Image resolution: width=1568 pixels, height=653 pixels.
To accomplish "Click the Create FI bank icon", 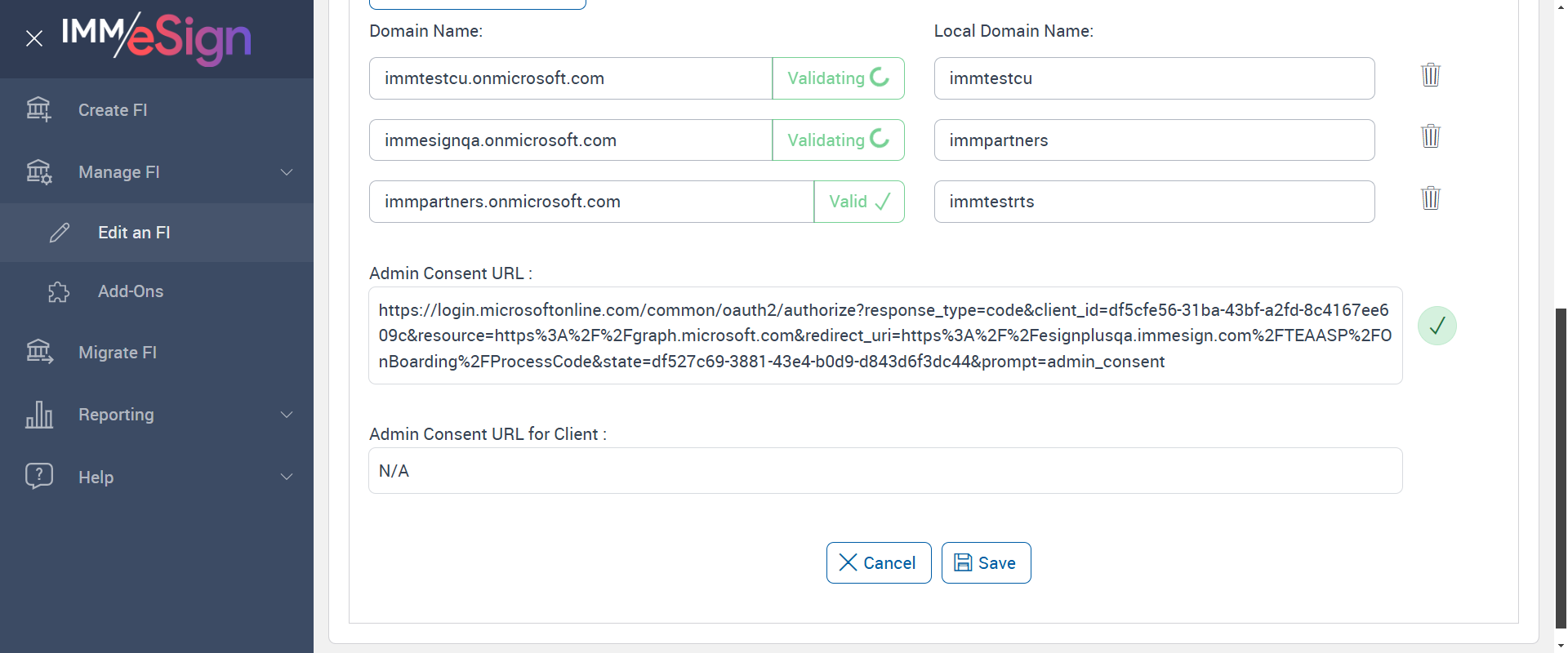I will [38, 109].
